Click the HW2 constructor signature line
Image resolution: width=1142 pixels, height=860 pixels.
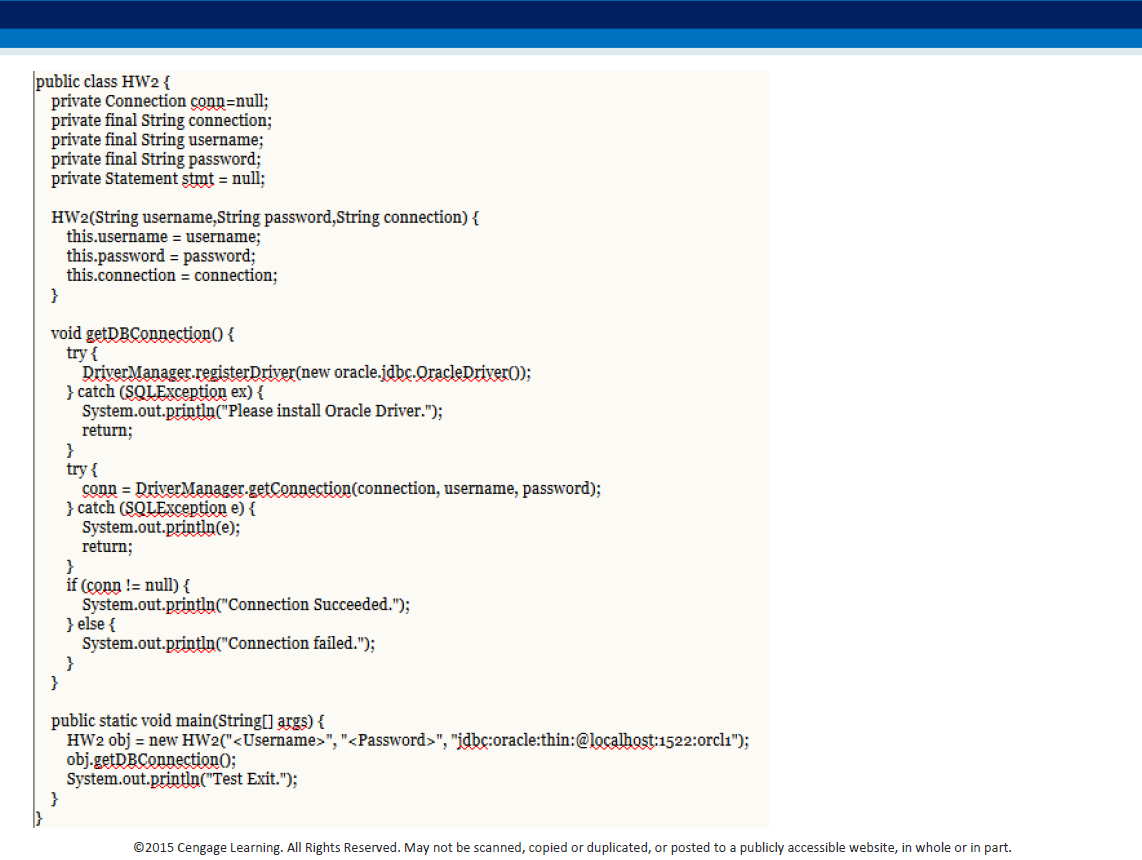pos(264,217)
